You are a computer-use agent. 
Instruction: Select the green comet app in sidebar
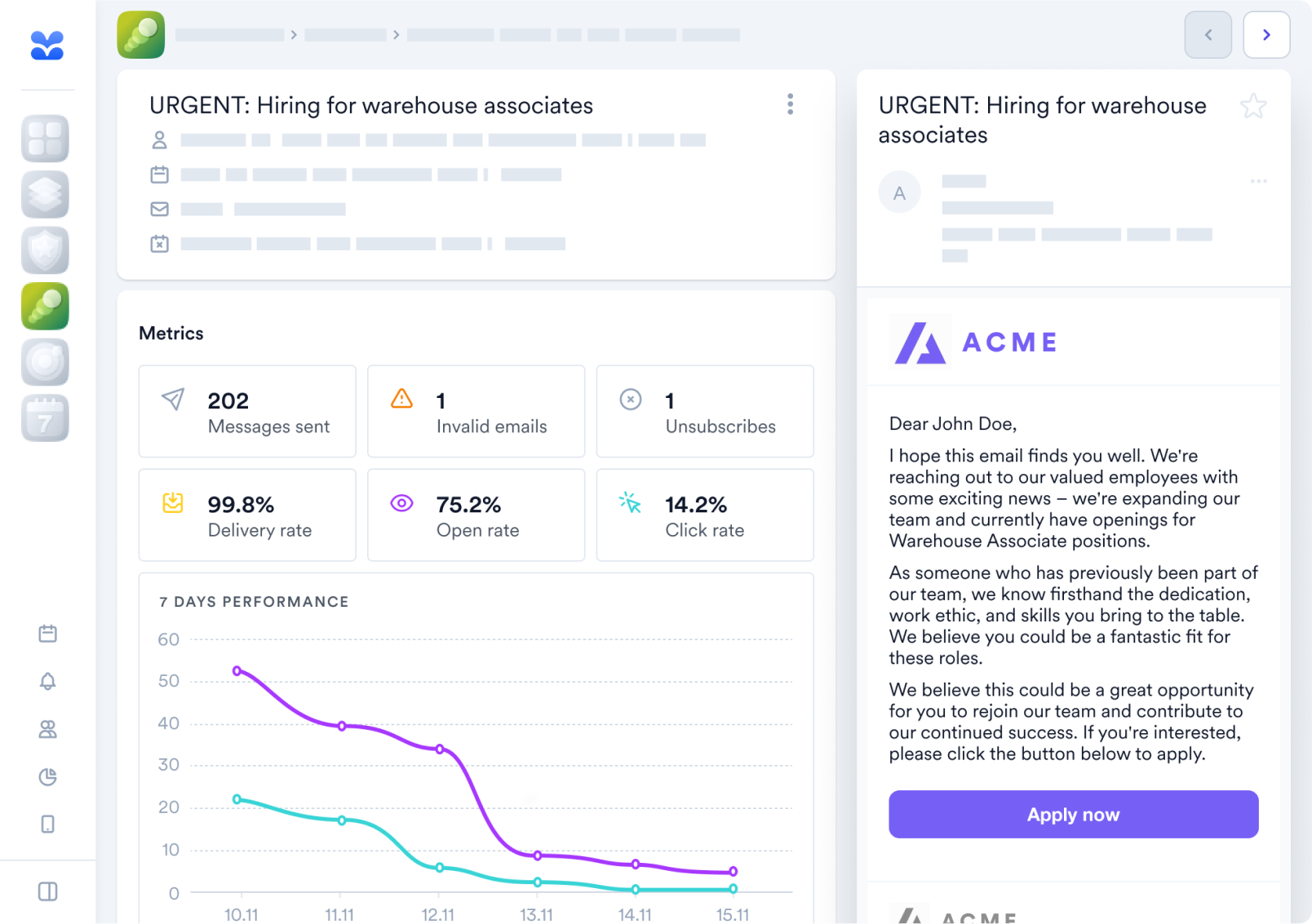(x=45, y=307)
